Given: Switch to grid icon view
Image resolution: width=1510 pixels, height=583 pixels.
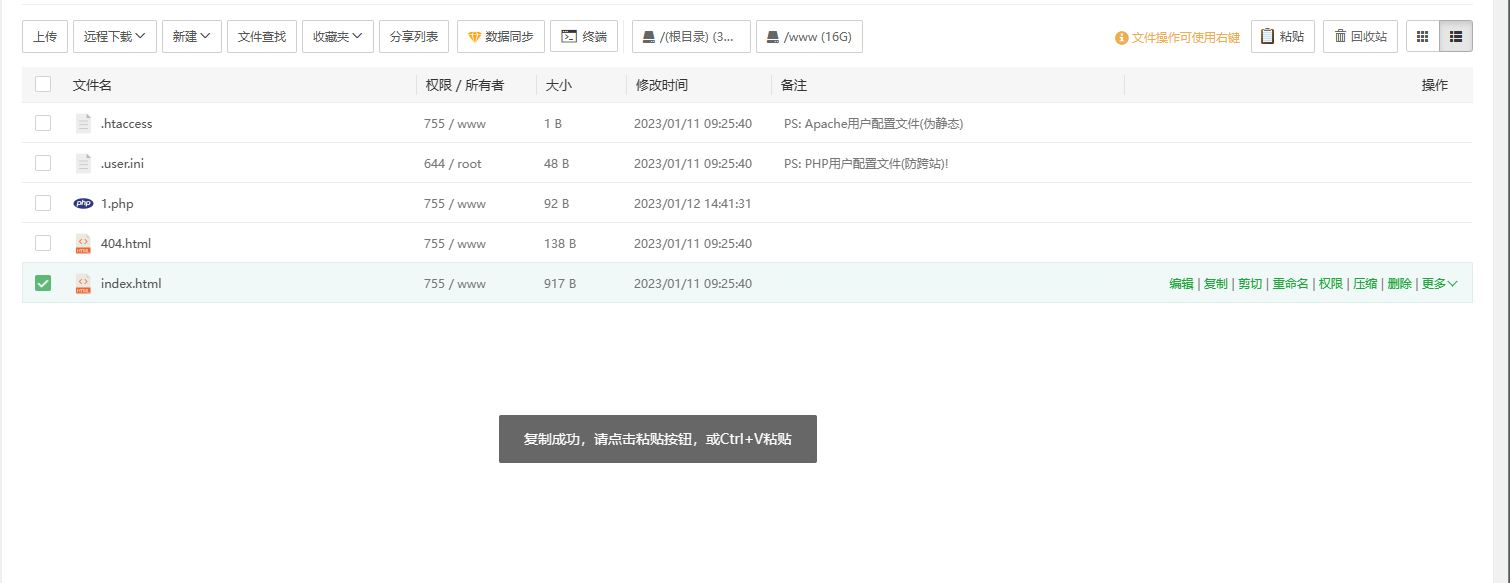Looking at the screenshot, I should (1423, 36).
